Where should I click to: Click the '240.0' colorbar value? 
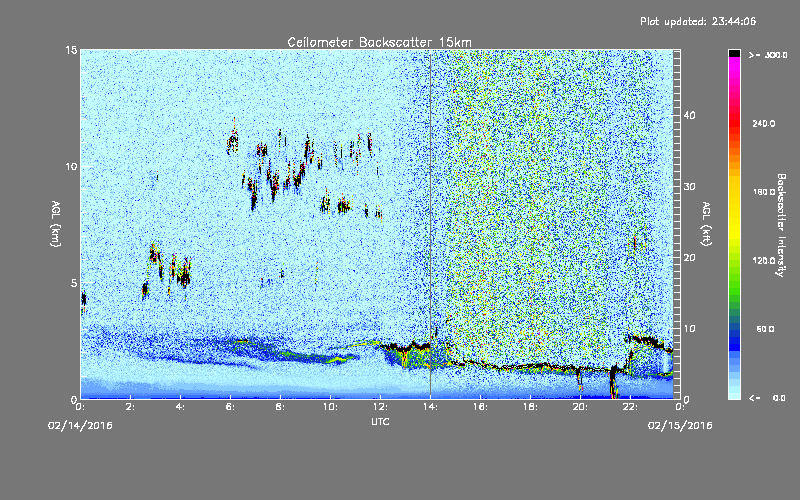point(763,123)
